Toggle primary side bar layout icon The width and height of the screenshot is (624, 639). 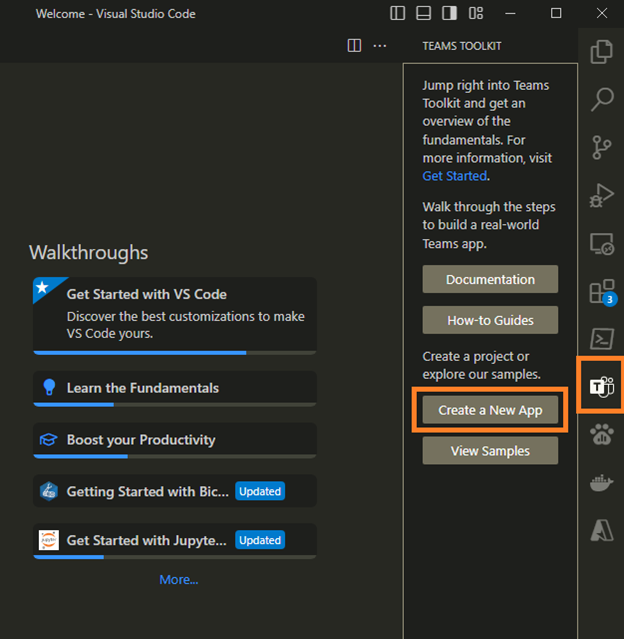pyautogui.click(x=397, y=13)
